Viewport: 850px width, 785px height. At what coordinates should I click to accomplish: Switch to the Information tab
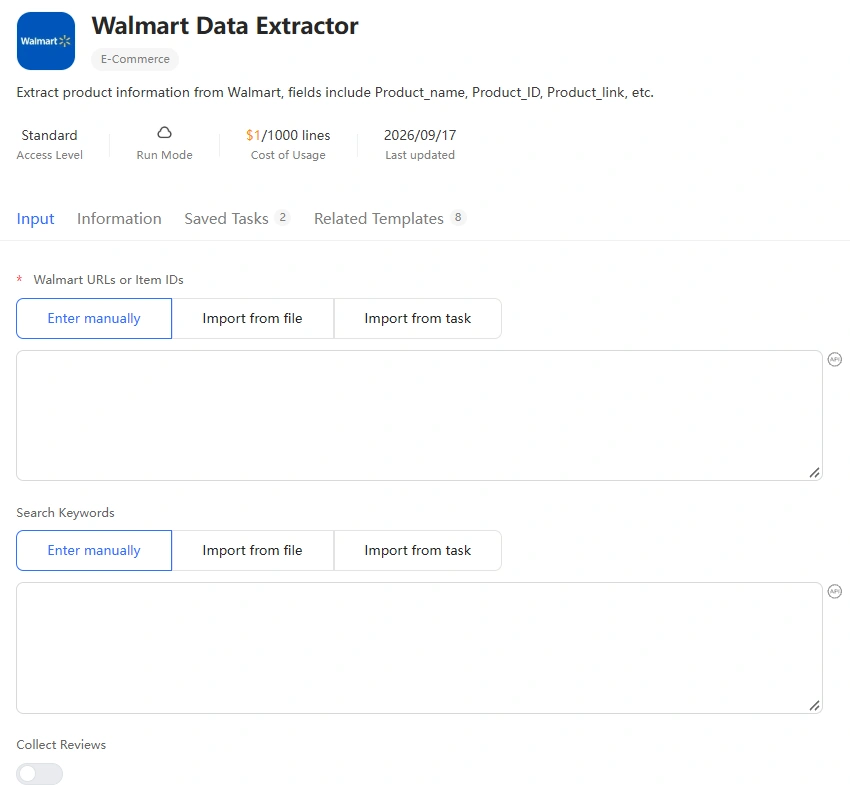119,218
